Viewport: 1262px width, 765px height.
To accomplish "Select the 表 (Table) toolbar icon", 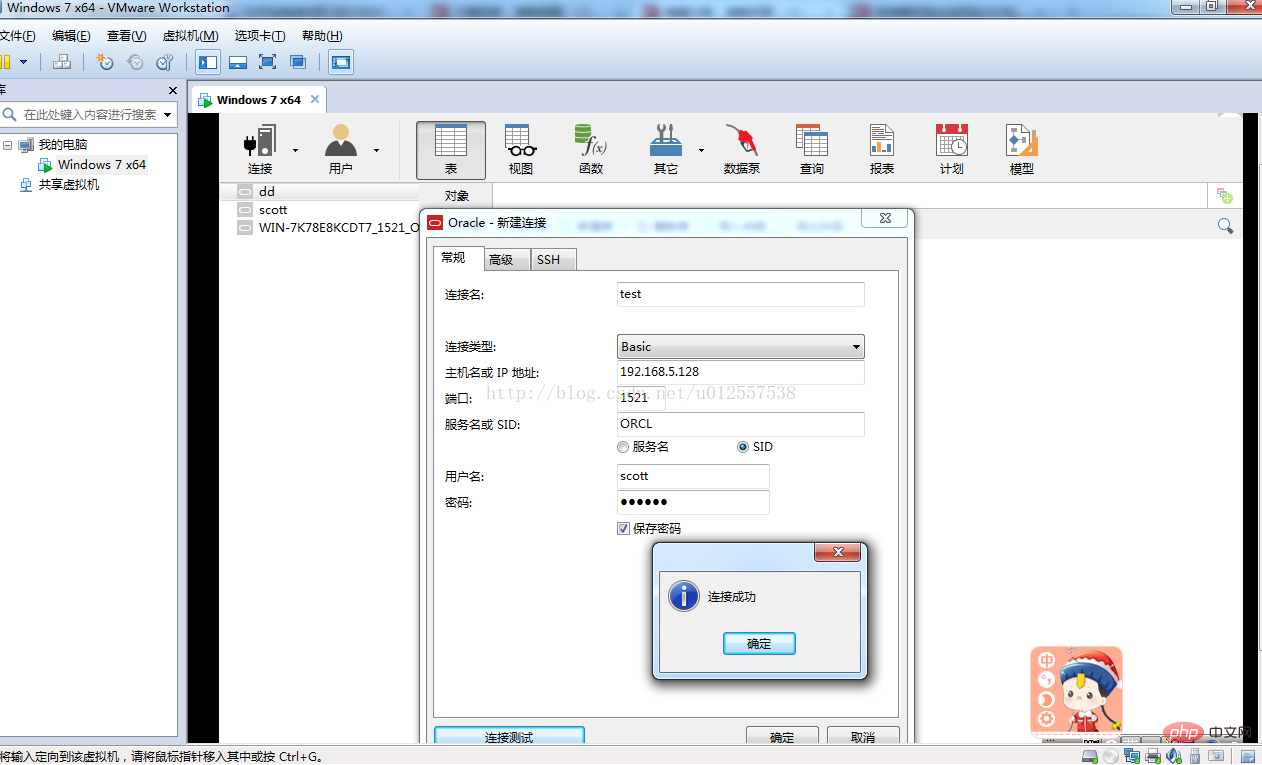I will pyautogui.click(x=451, y=150).
